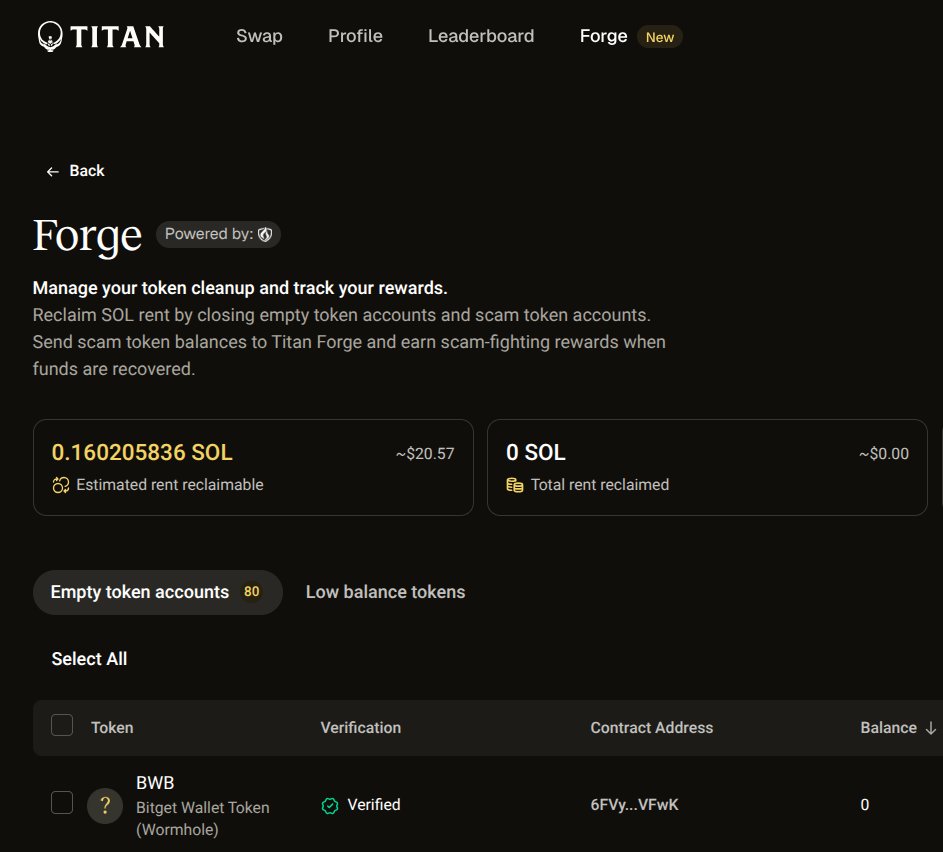Open the Leaderboard page
The height and width of the screenshot is (852, 943).
[481, 36]
